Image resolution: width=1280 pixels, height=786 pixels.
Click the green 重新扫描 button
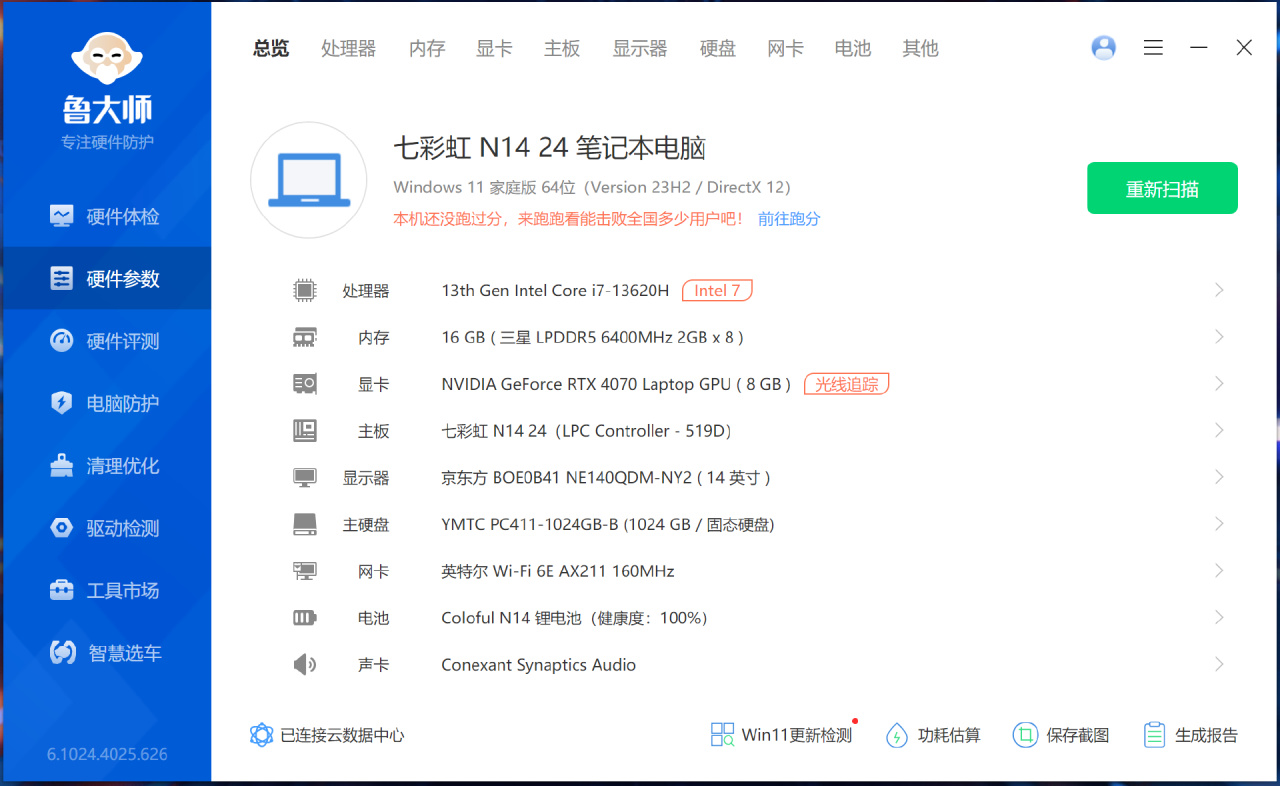1162,188
